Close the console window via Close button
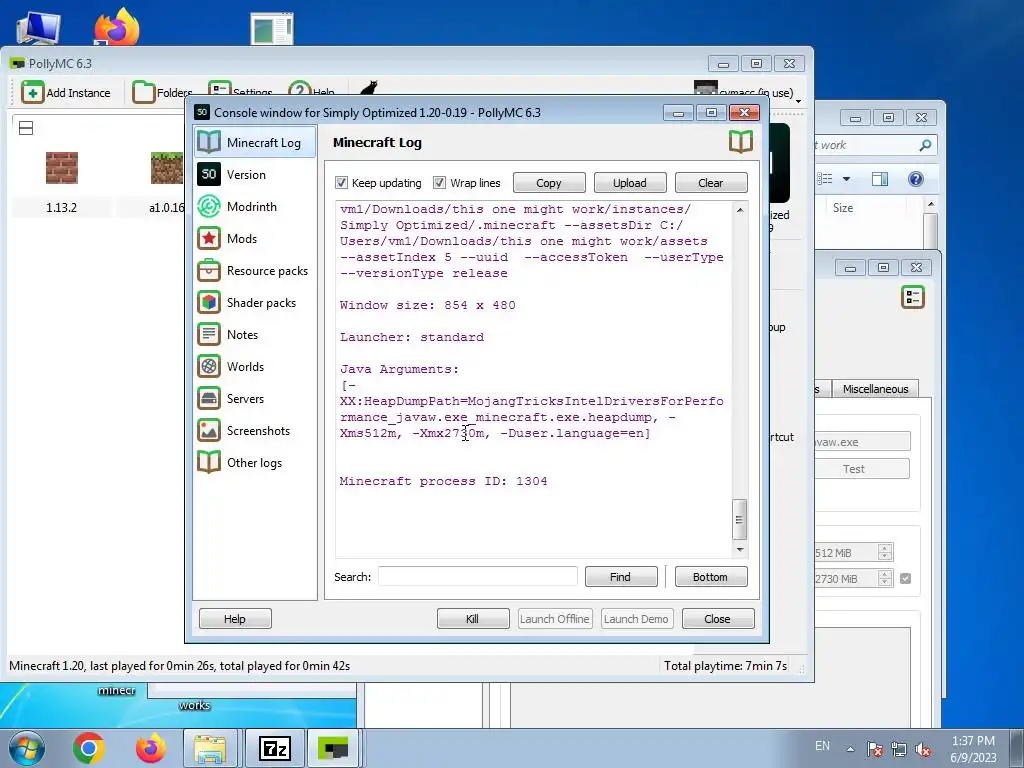The height and width of the screenshot is (768, 1024). coord(718,618)
